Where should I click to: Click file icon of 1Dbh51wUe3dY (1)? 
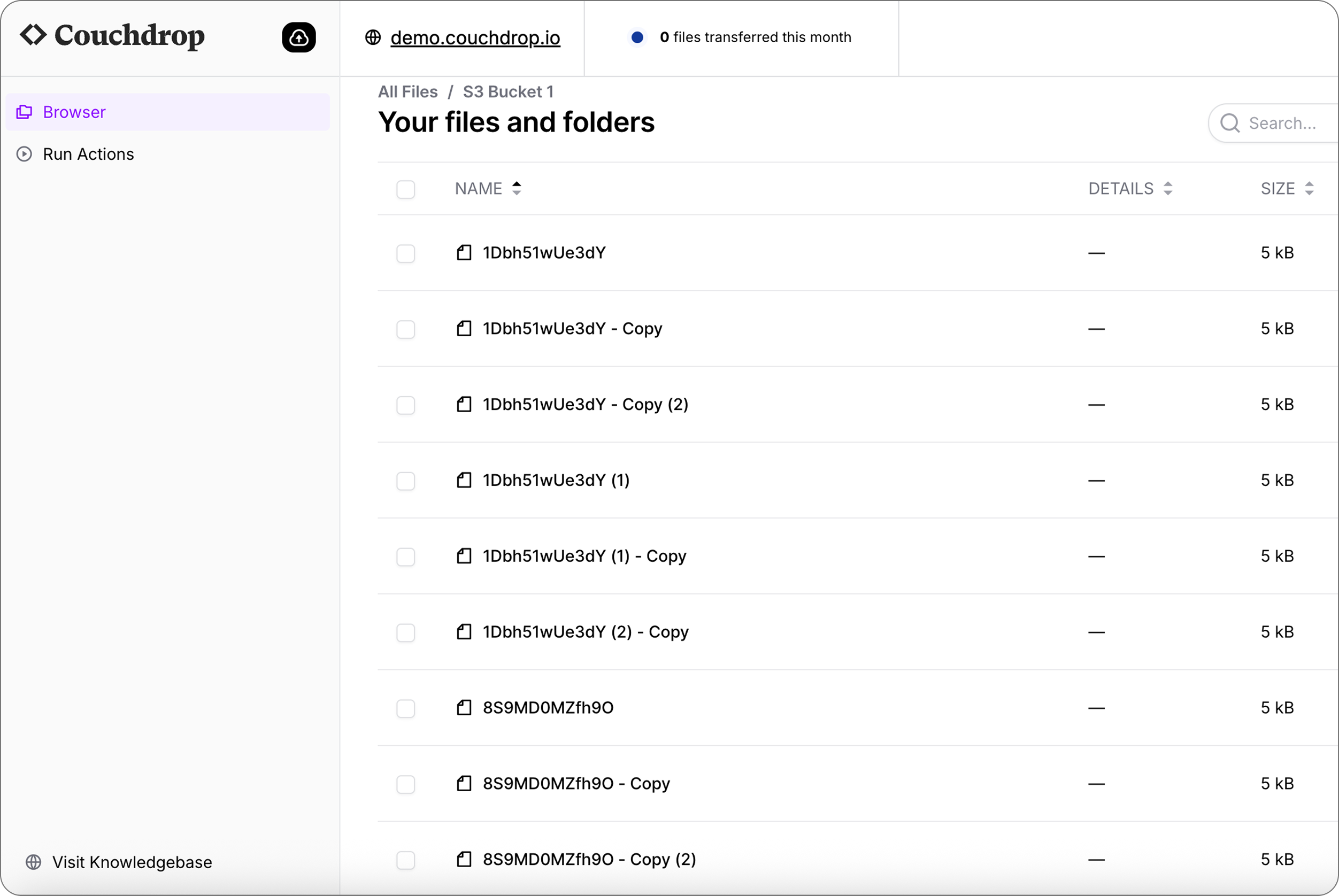coord(464,480)
